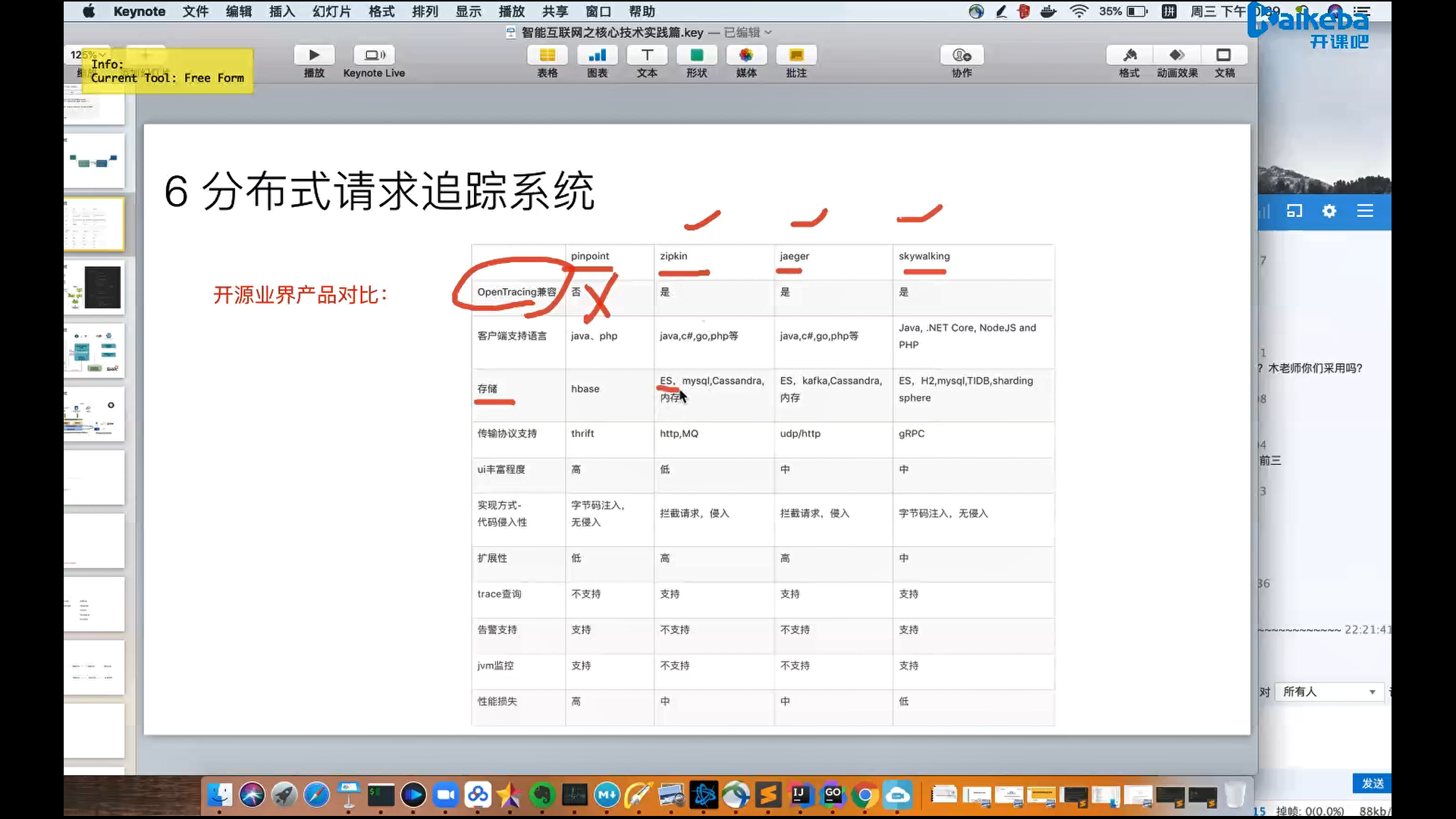Toggle the Format inspector panel

(1129, 55)
